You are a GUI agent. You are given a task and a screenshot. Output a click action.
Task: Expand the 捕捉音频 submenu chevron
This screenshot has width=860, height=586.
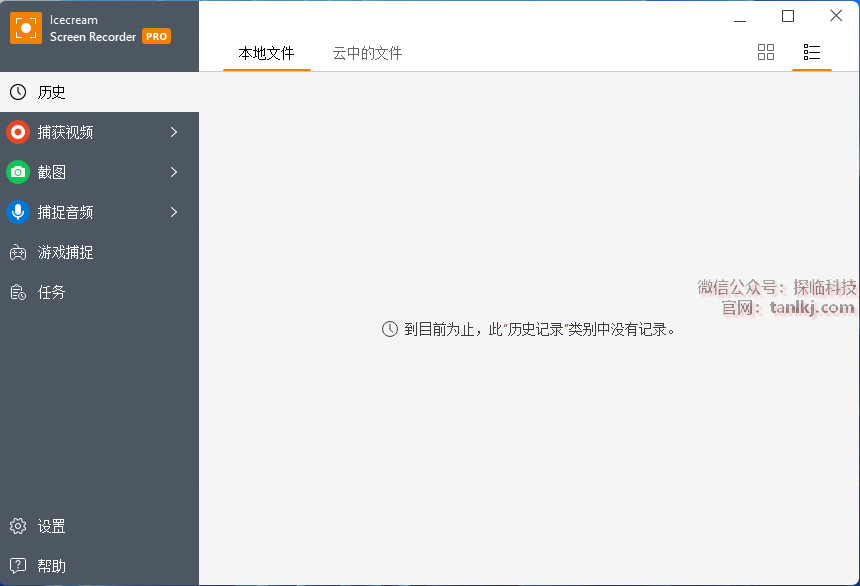coord(174,212)
